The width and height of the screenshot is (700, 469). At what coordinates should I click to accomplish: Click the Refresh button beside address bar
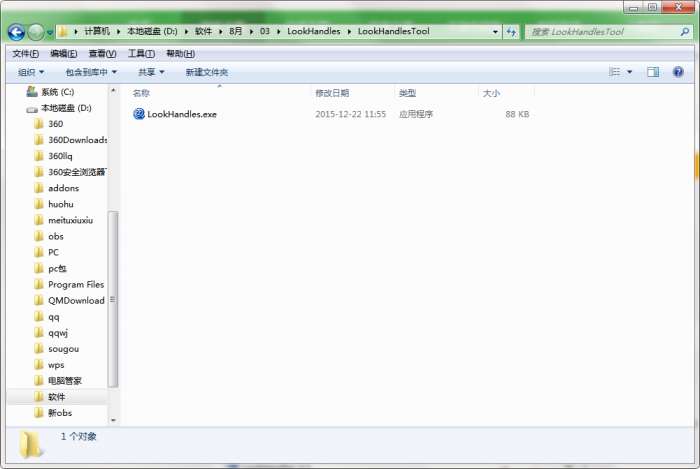coord(511,32)
